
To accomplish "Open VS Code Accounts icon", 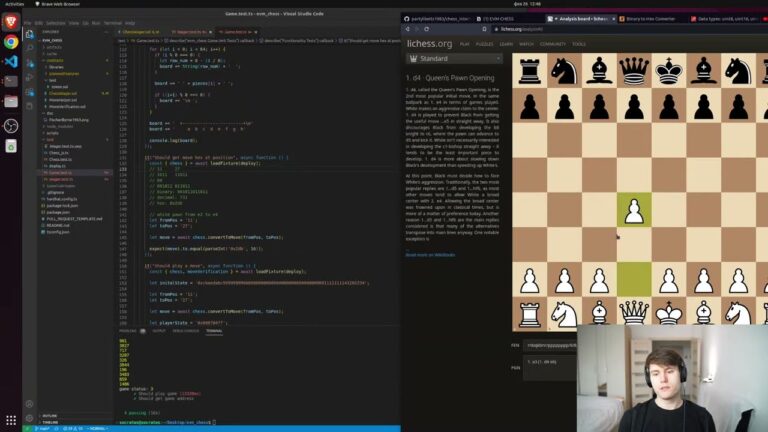I will 29,404.
